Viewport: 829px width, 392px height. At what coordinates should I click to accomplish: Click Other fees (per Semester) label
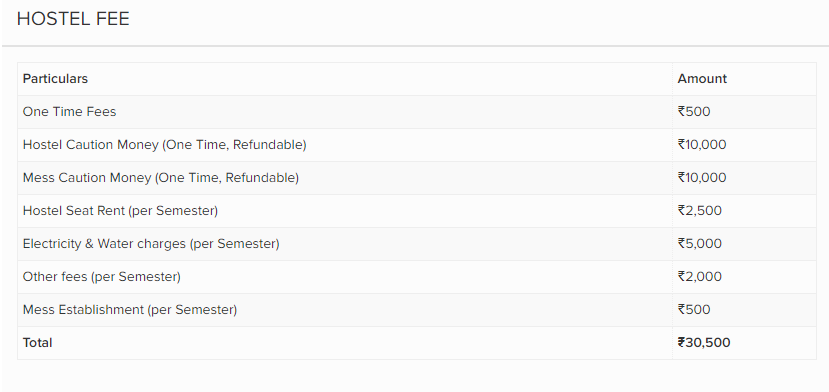click(x=102, y=277)
